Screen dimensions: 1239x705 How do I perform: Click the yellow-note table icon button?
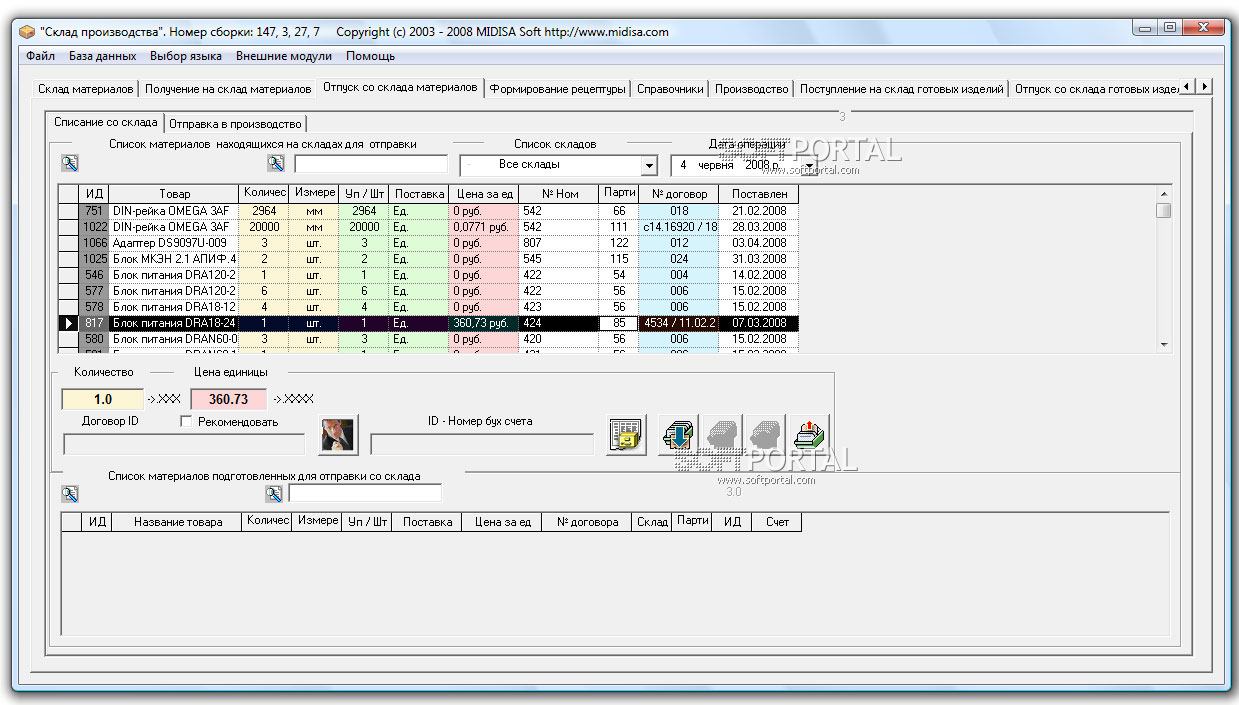point(627,435)
